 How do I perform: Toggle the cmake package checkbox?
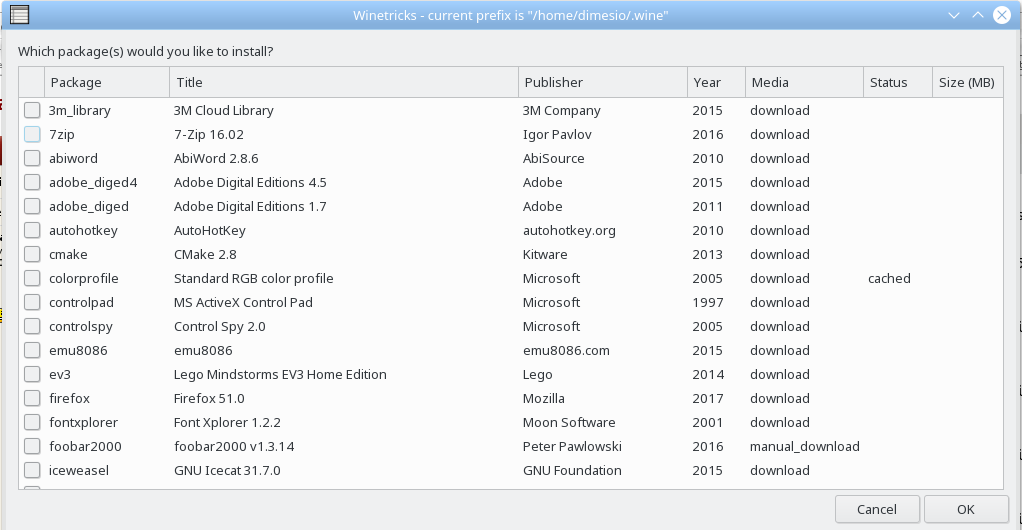click(x=32, y=254)
